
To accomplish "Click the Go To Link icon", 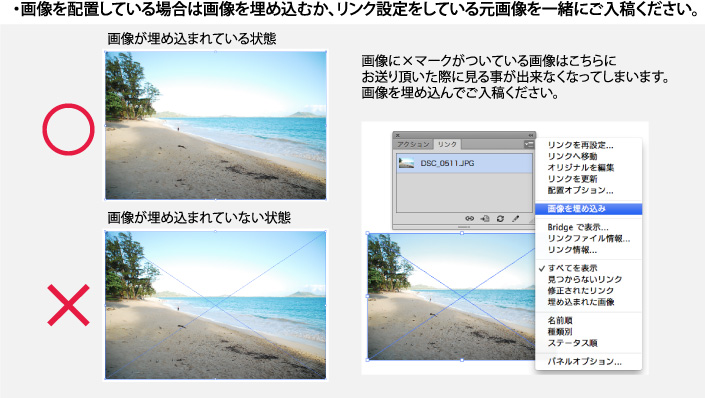I will (x=485, y=219).
